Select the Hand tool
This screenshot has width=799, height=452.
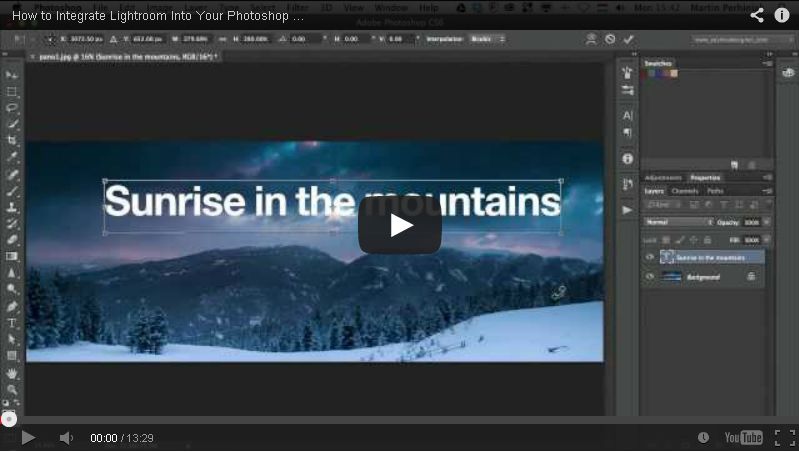point(11,374)
